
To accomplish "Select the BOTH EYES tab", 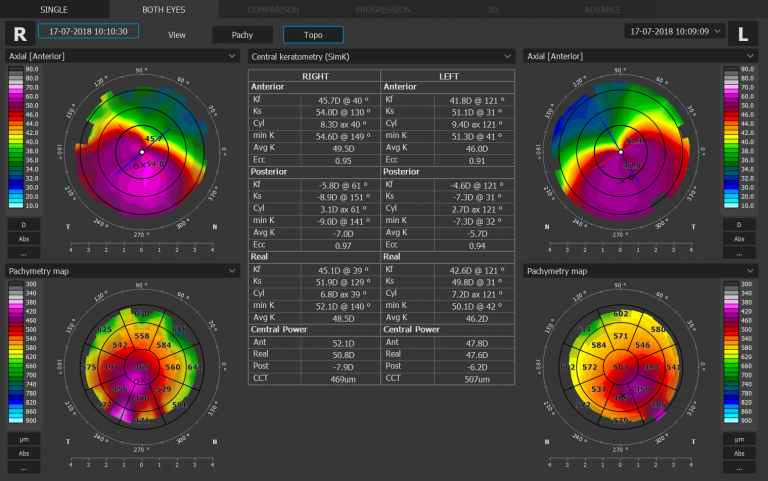I will (164, 9).
